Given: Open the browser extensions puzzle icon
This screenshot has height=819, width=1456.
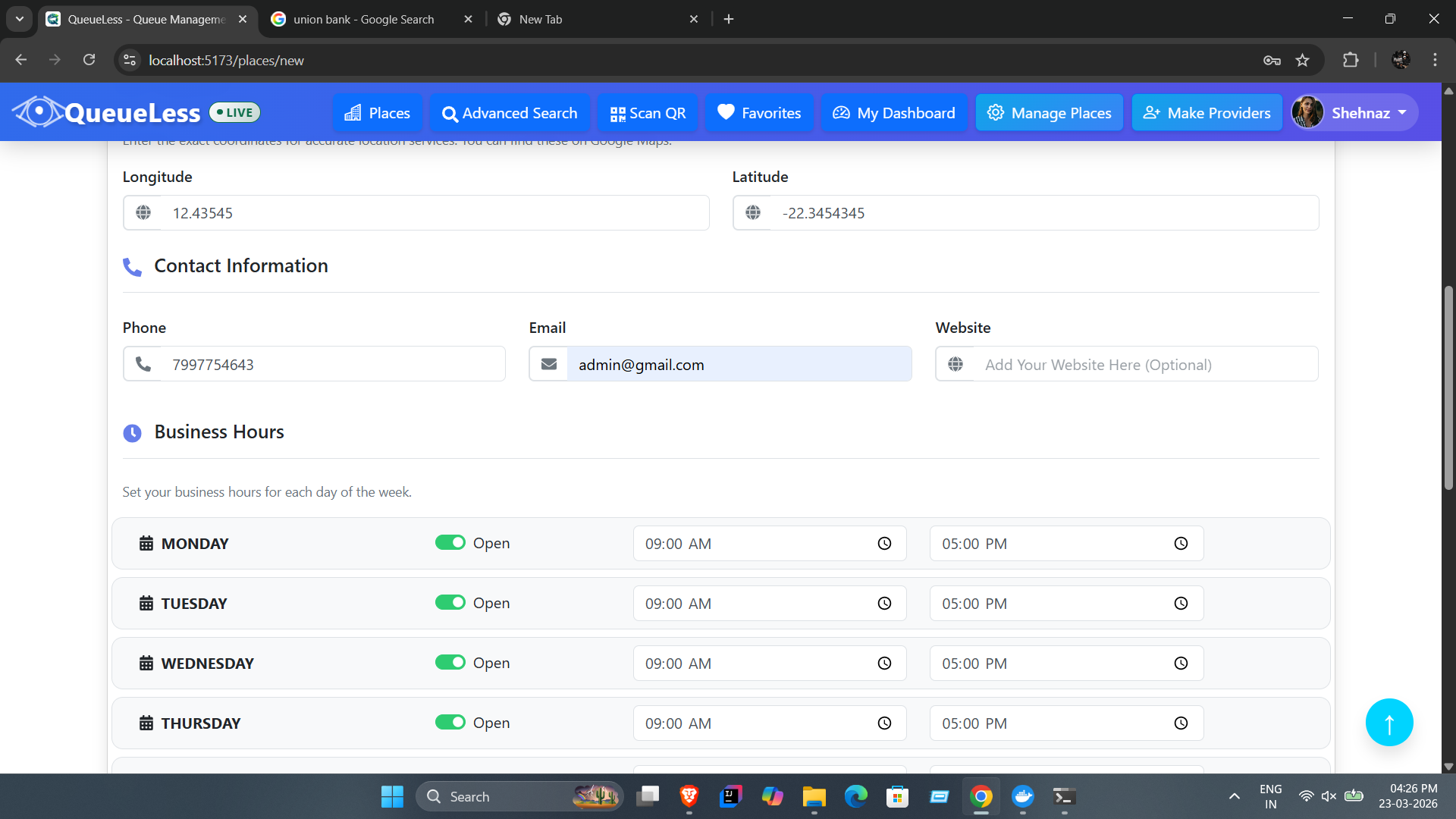Looking at the screenshot, I should click(x=1351, y=60).
